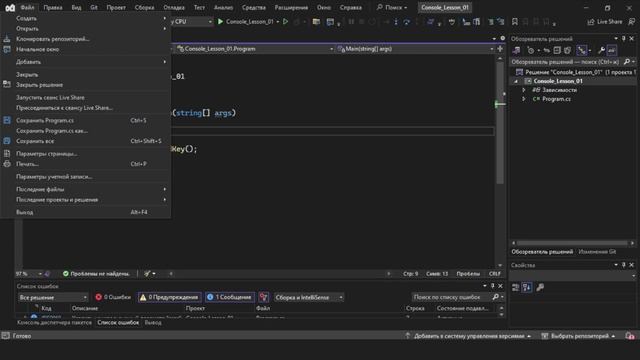
Task: Open Последние файлы submenu
Action: [x=85, y=189]
